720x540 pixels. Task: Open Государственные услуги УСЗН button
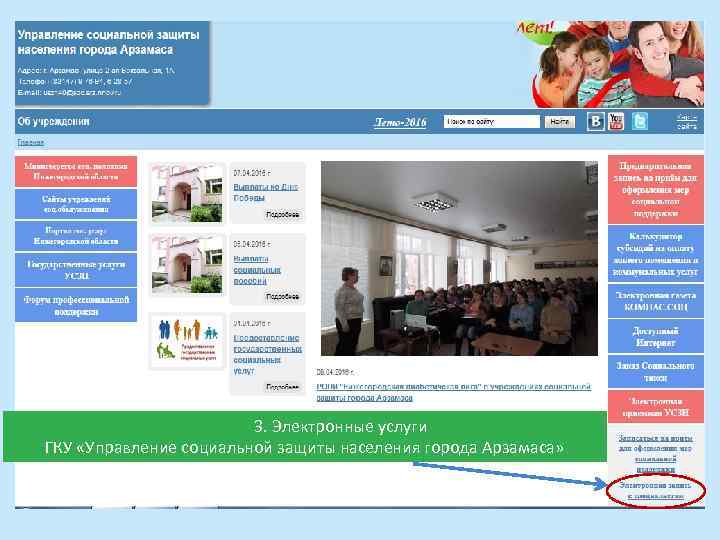point(76,270)
